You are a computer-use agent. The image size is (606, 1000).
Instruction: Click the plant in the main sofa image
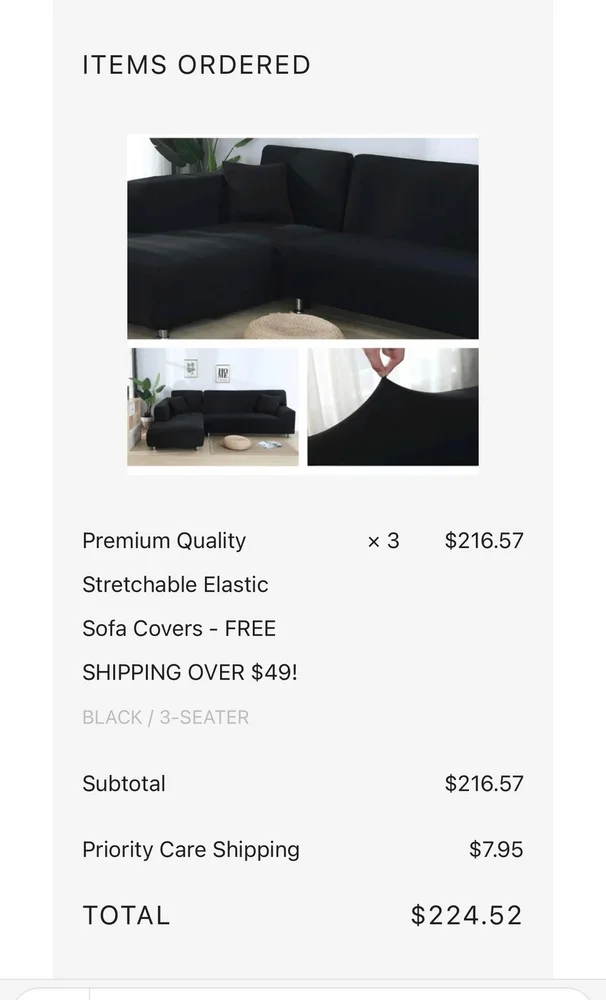198,155
